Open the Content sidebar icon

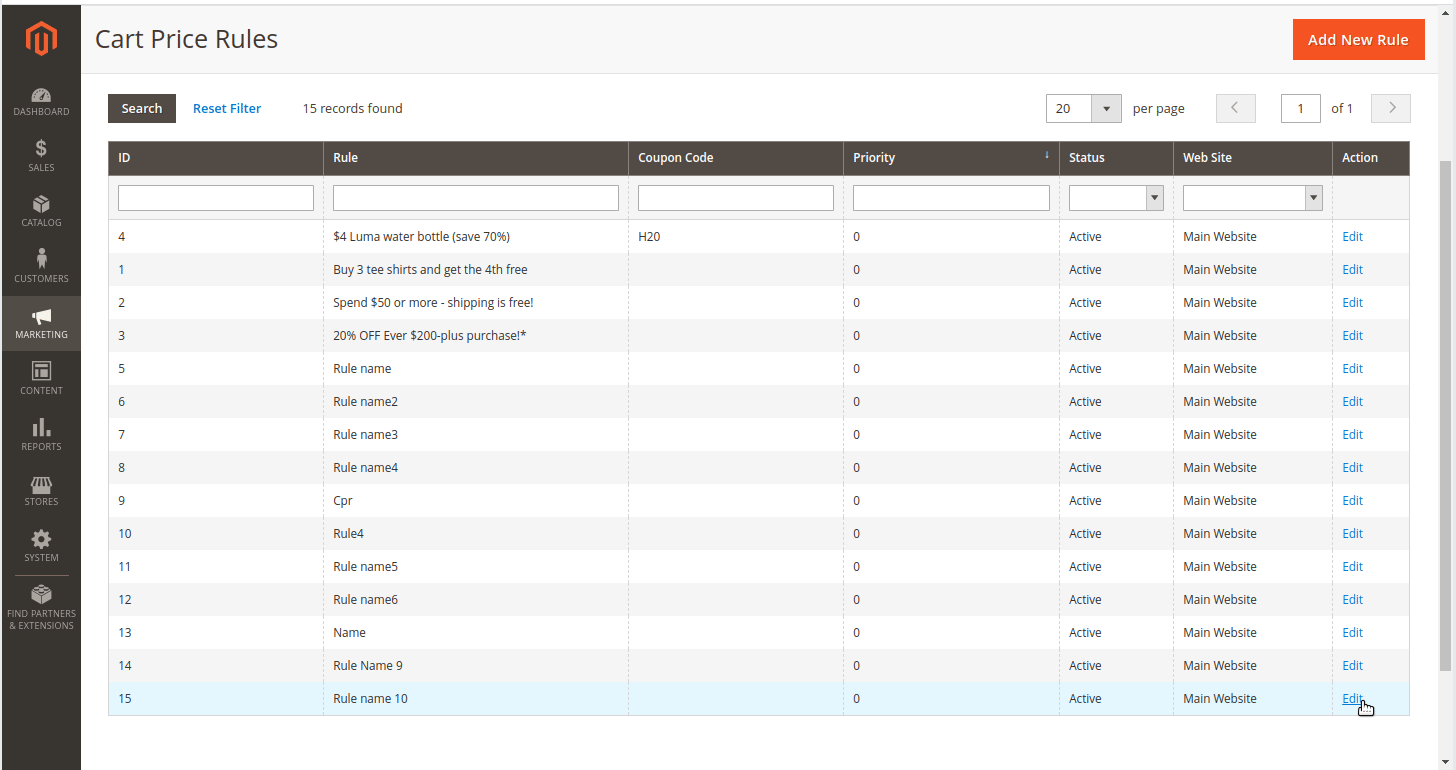pyautogui.click(x=41, y=377)
